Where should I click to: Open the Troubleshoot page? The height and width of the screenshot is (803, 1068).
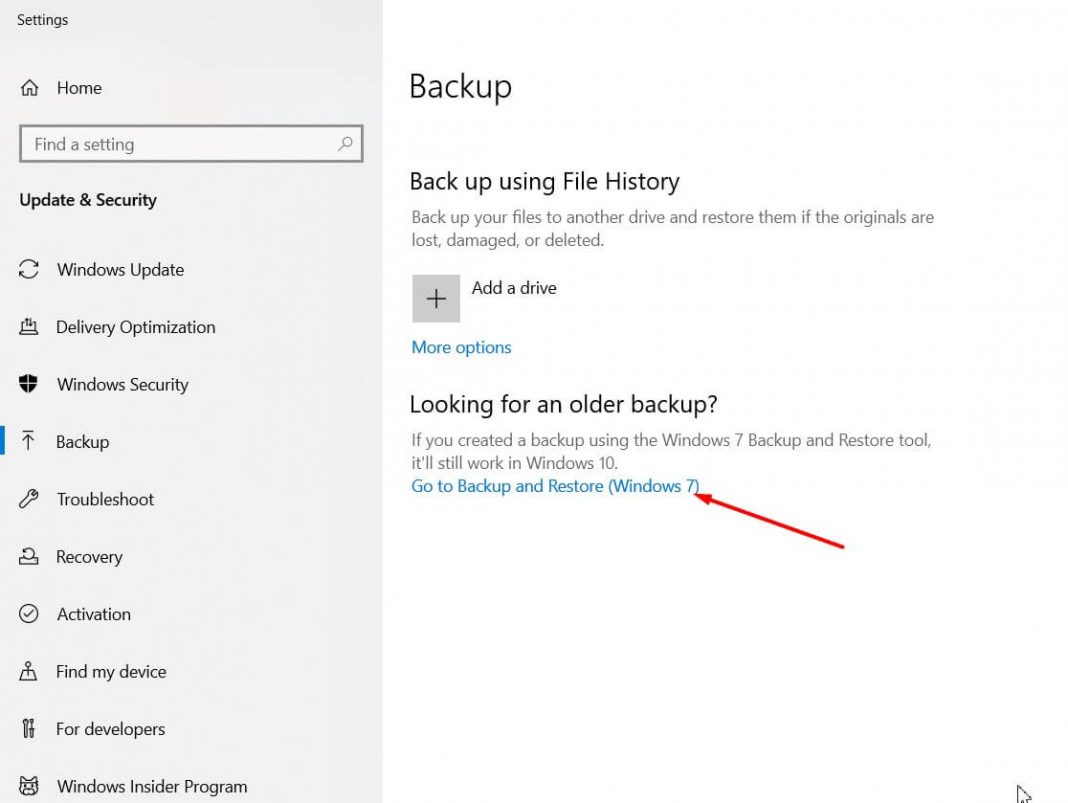click(x=106, y=499)
